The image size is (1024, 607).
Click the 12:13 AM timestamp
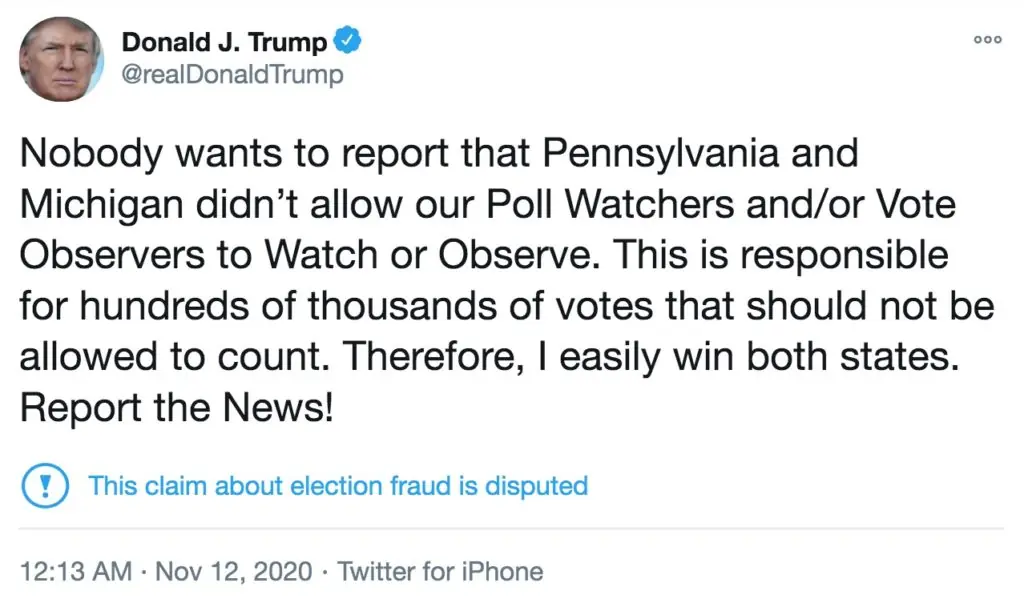point(77,571)
